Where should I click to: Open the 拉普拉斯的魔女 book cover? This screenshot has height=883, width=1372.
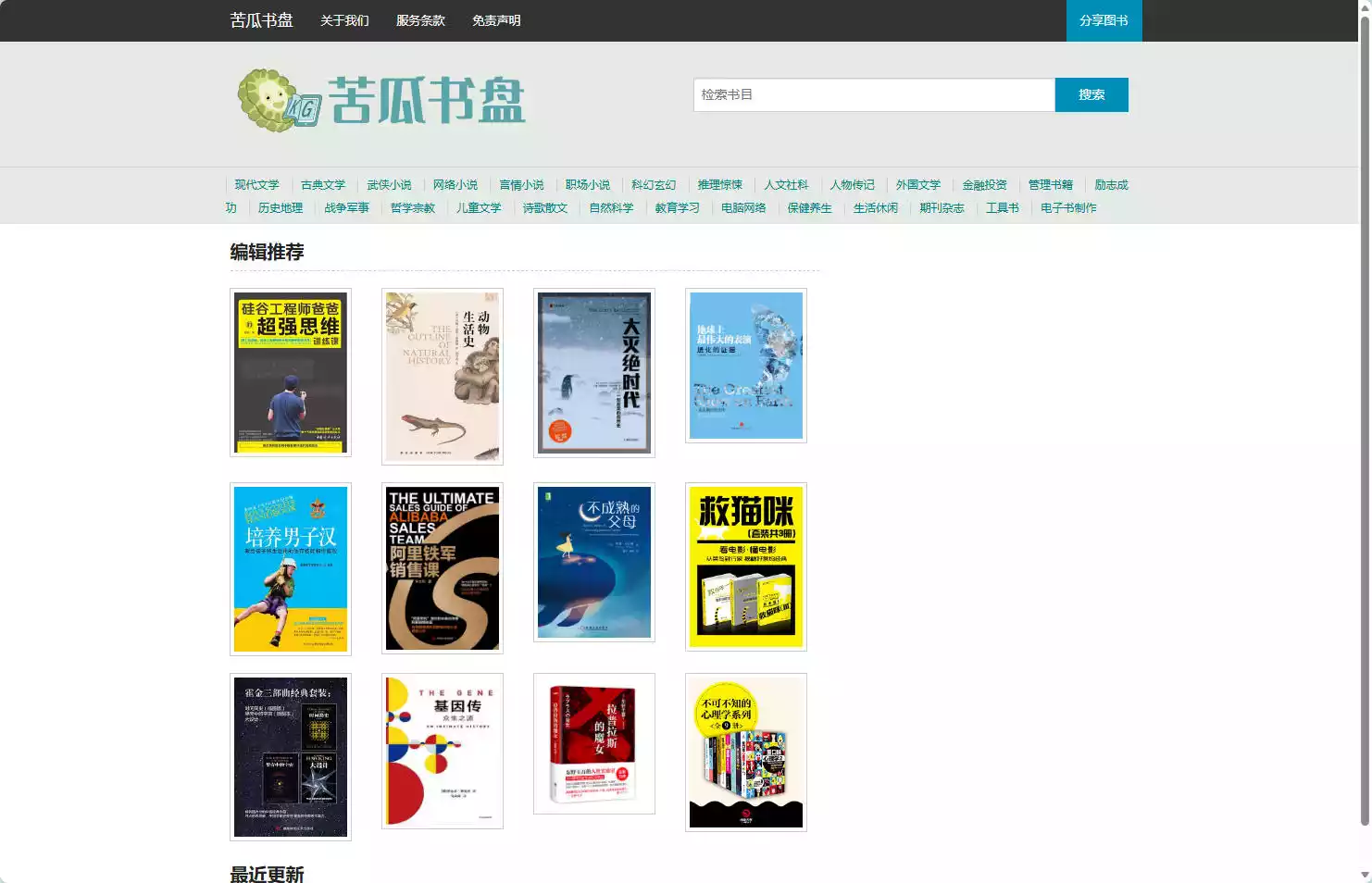[x=594, y=744]
